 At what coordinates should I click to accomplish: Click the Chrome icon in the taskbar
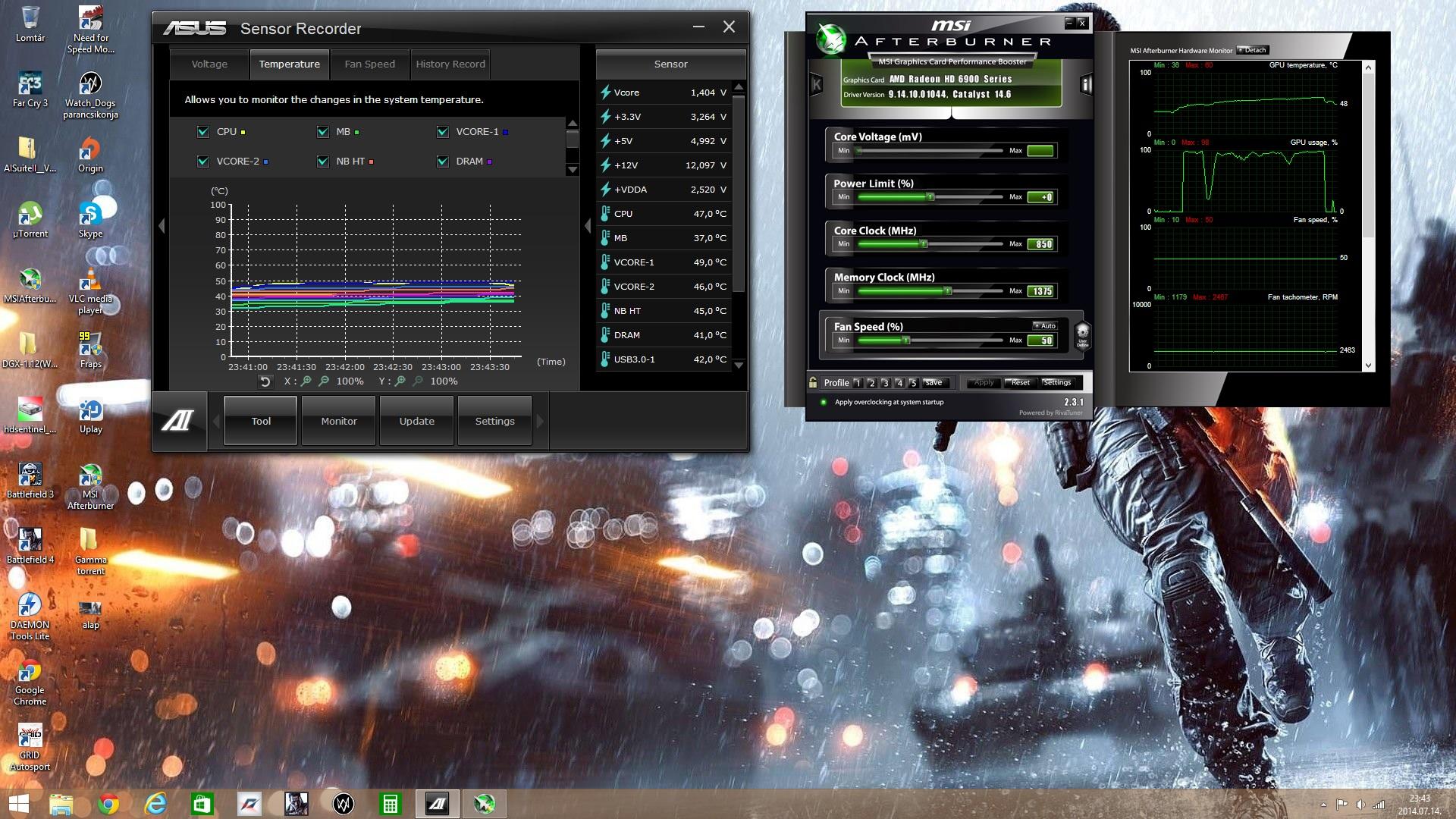[108, 804]
